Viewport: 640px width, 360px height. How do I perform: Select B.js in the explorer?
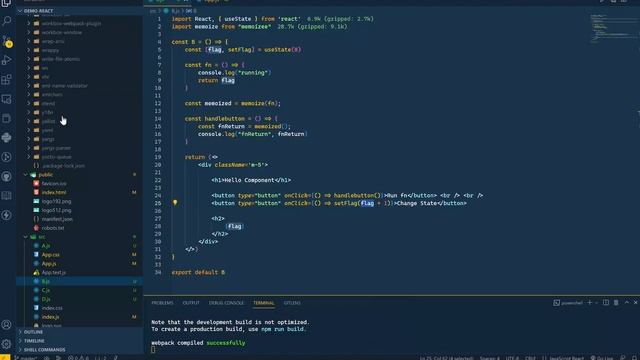point(80,281)
